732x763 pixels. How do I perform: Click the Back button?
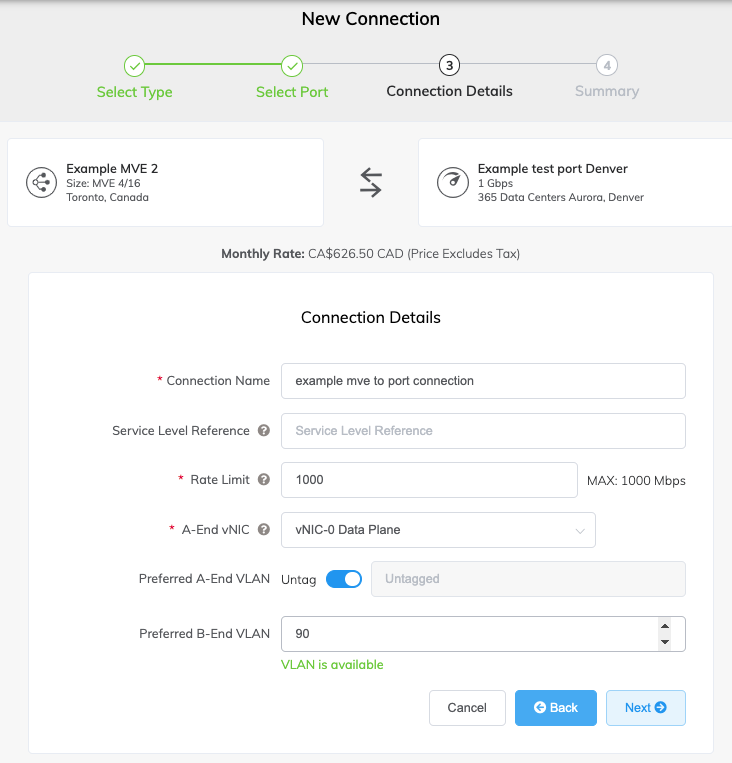[x=556, y=708]
